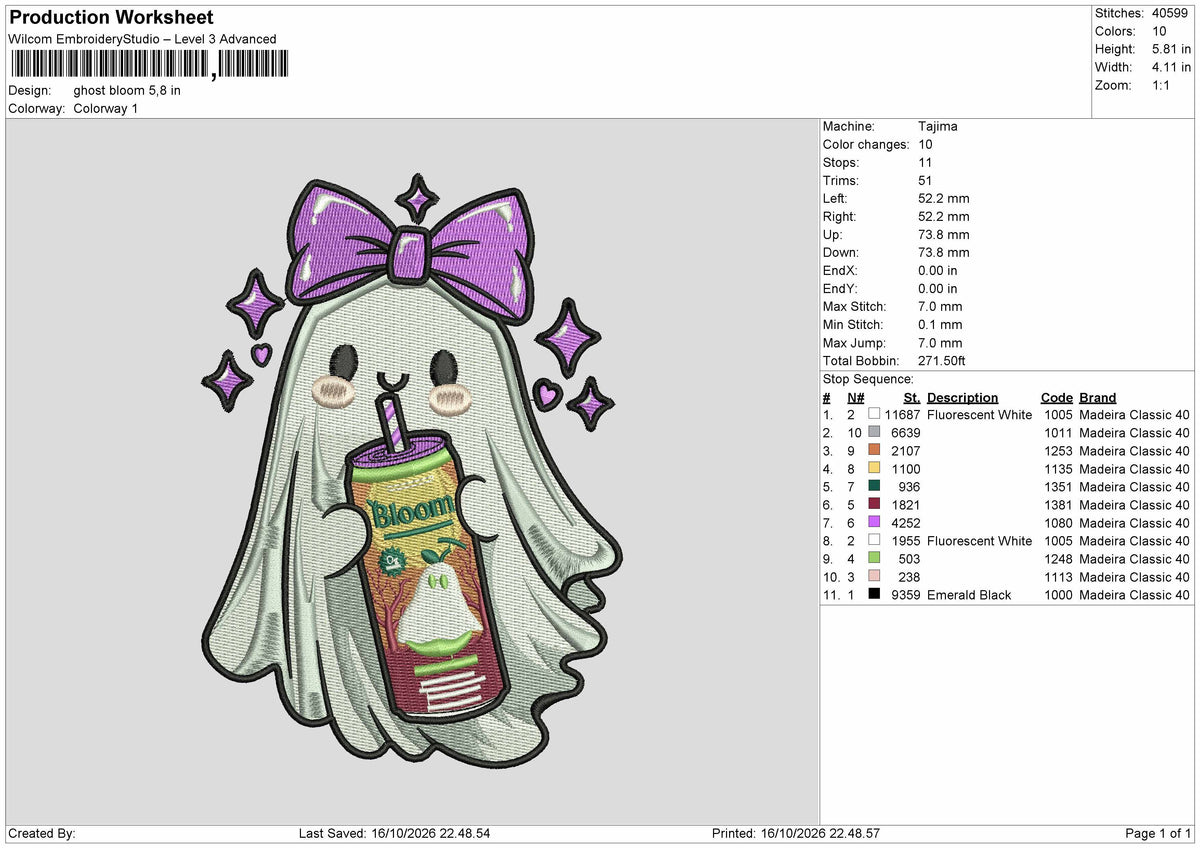Click the 'Stop Sequence:' label

pos(868,379)
